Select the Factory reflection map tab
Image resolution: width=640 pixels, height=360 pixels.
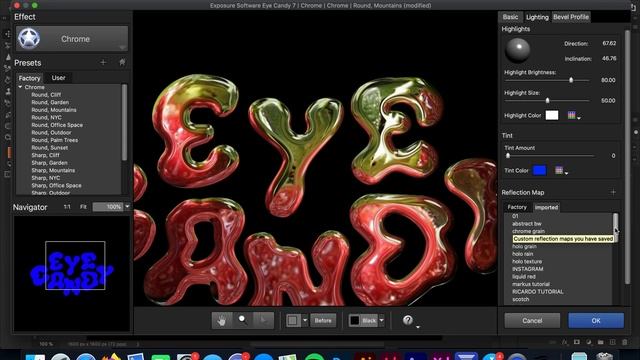517,207
